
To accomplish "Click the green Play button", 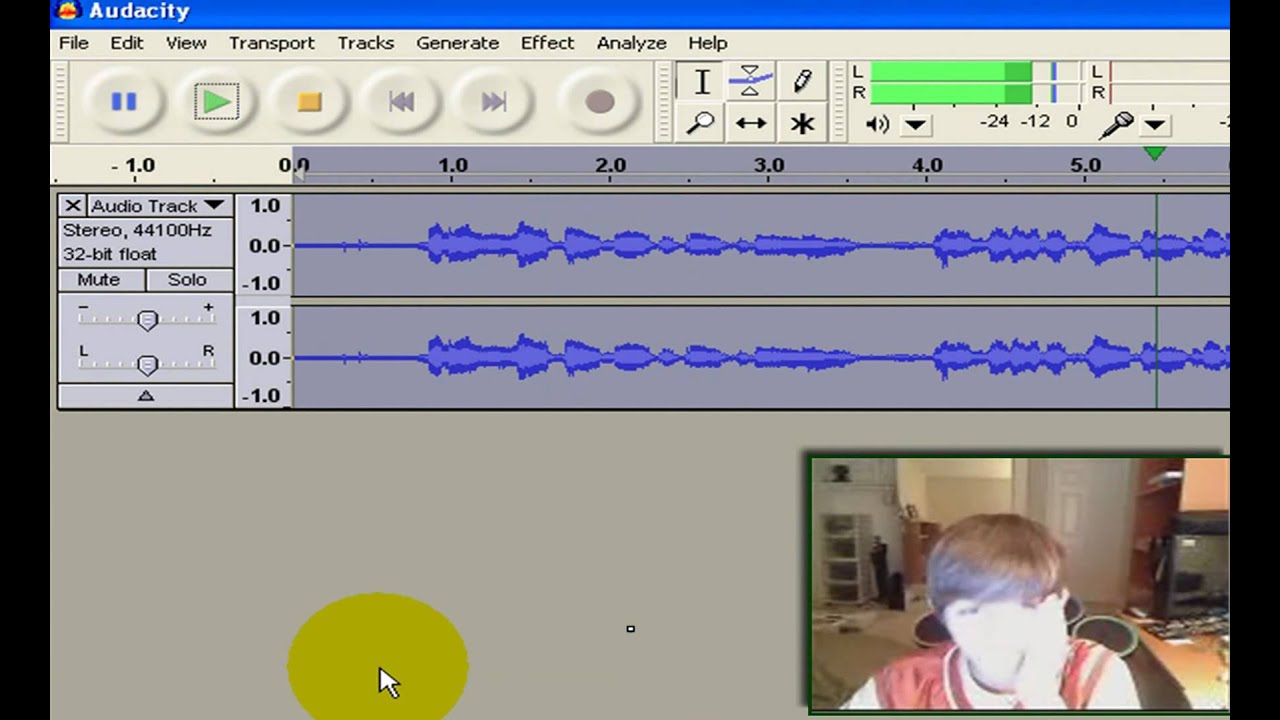I will coord(216,101).
